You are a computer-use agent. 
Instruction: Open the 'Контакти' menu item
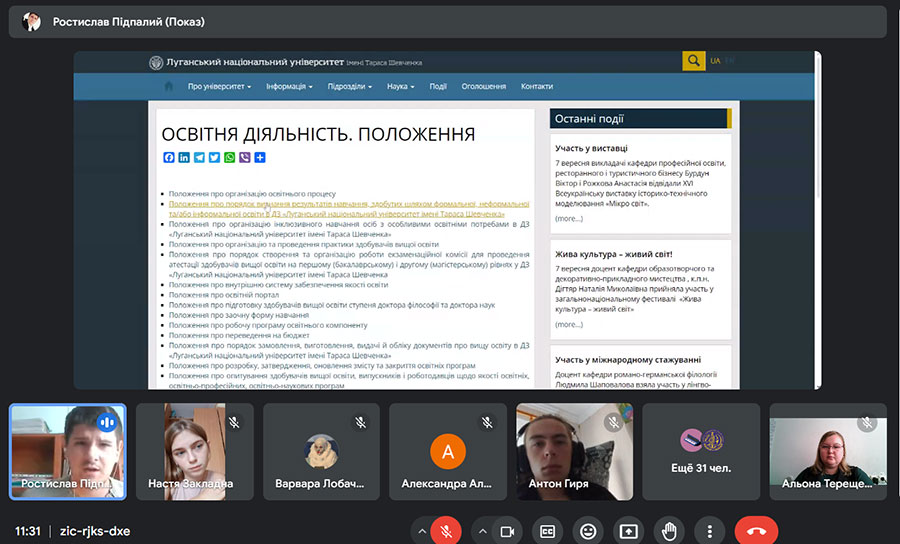pos(537,87)
